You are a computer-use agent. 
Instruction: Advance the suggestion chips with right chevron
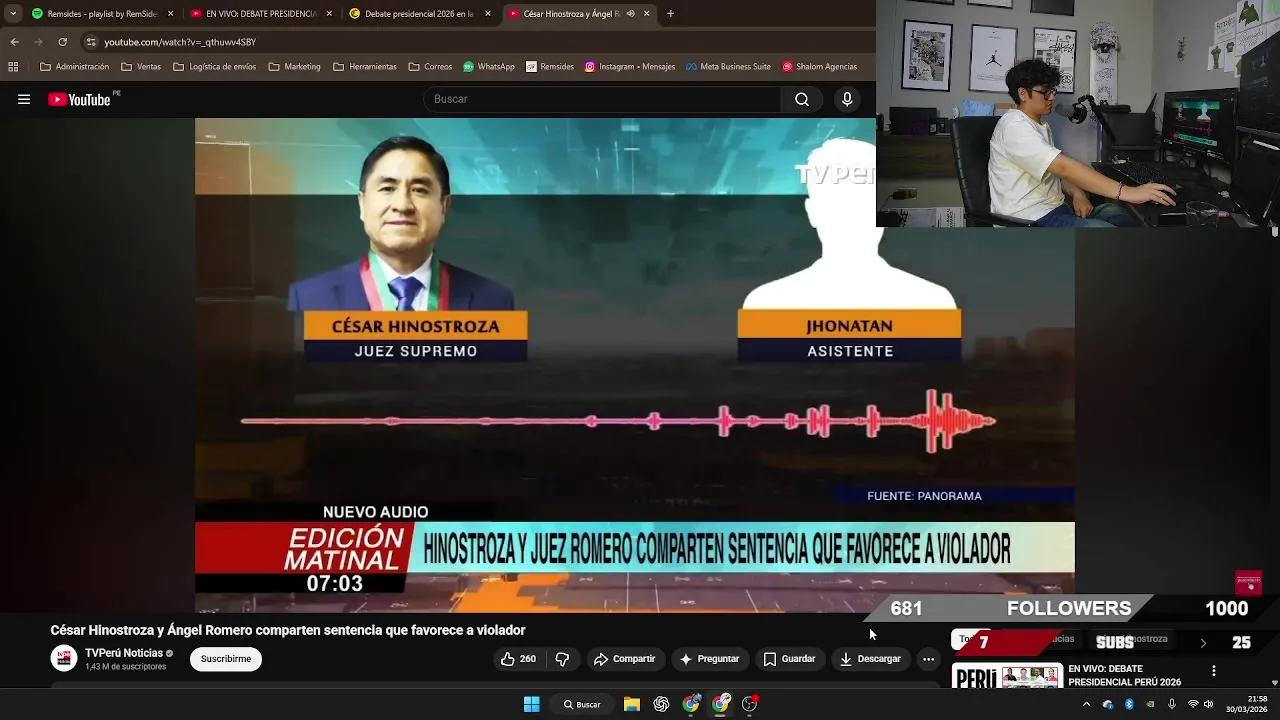coord(1203,643)
